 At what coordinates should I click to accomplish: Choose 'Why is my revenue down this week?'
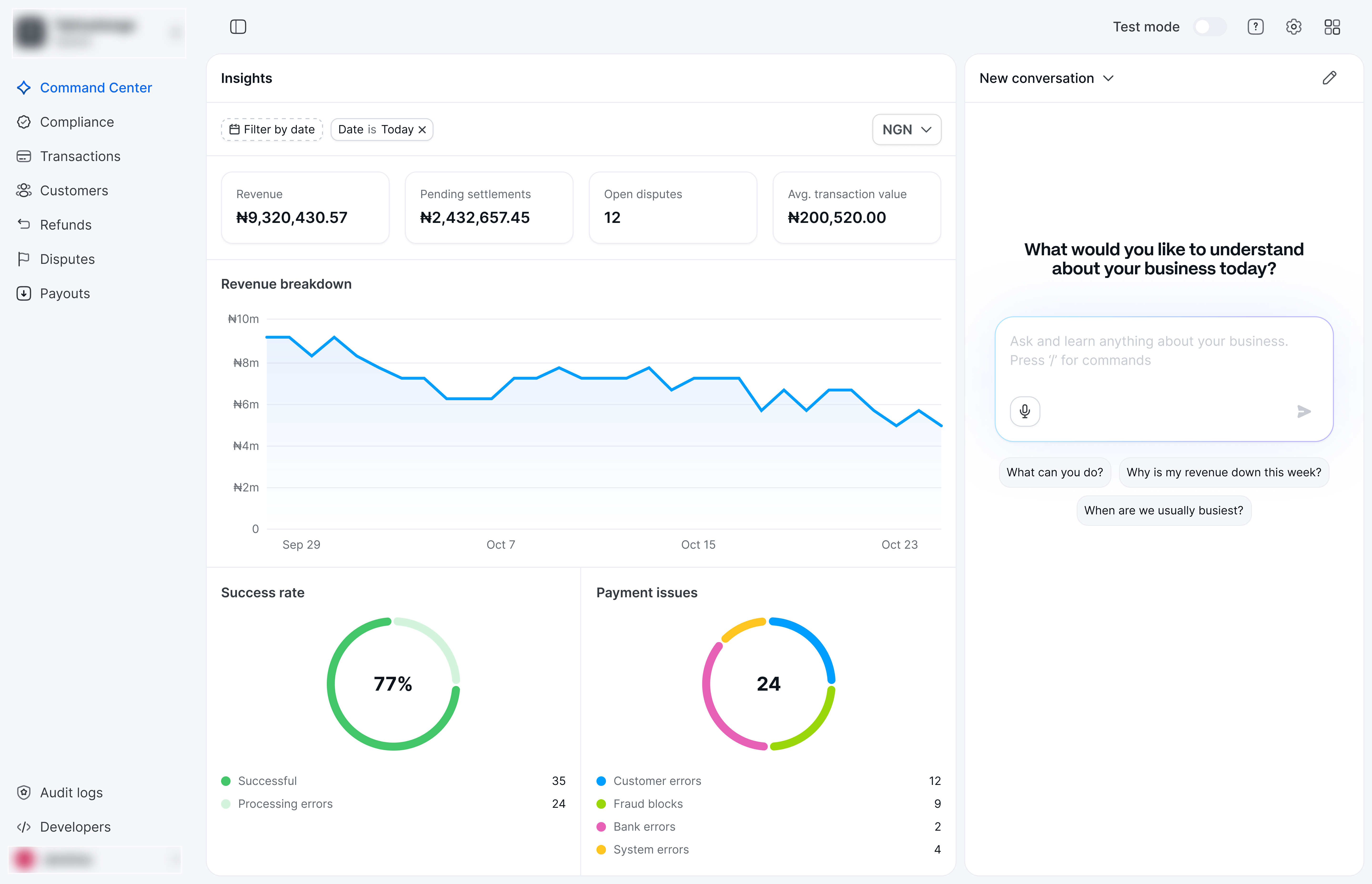(x=1224, y=472)
